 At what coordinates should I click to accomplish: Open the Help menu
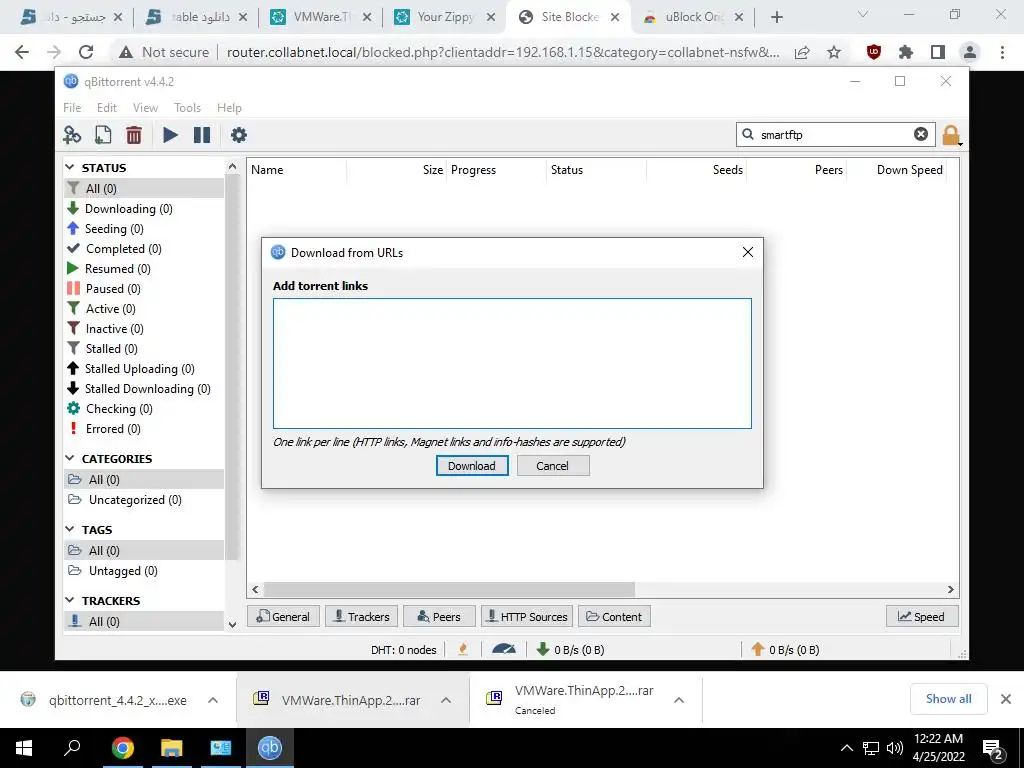pos(229,107)
